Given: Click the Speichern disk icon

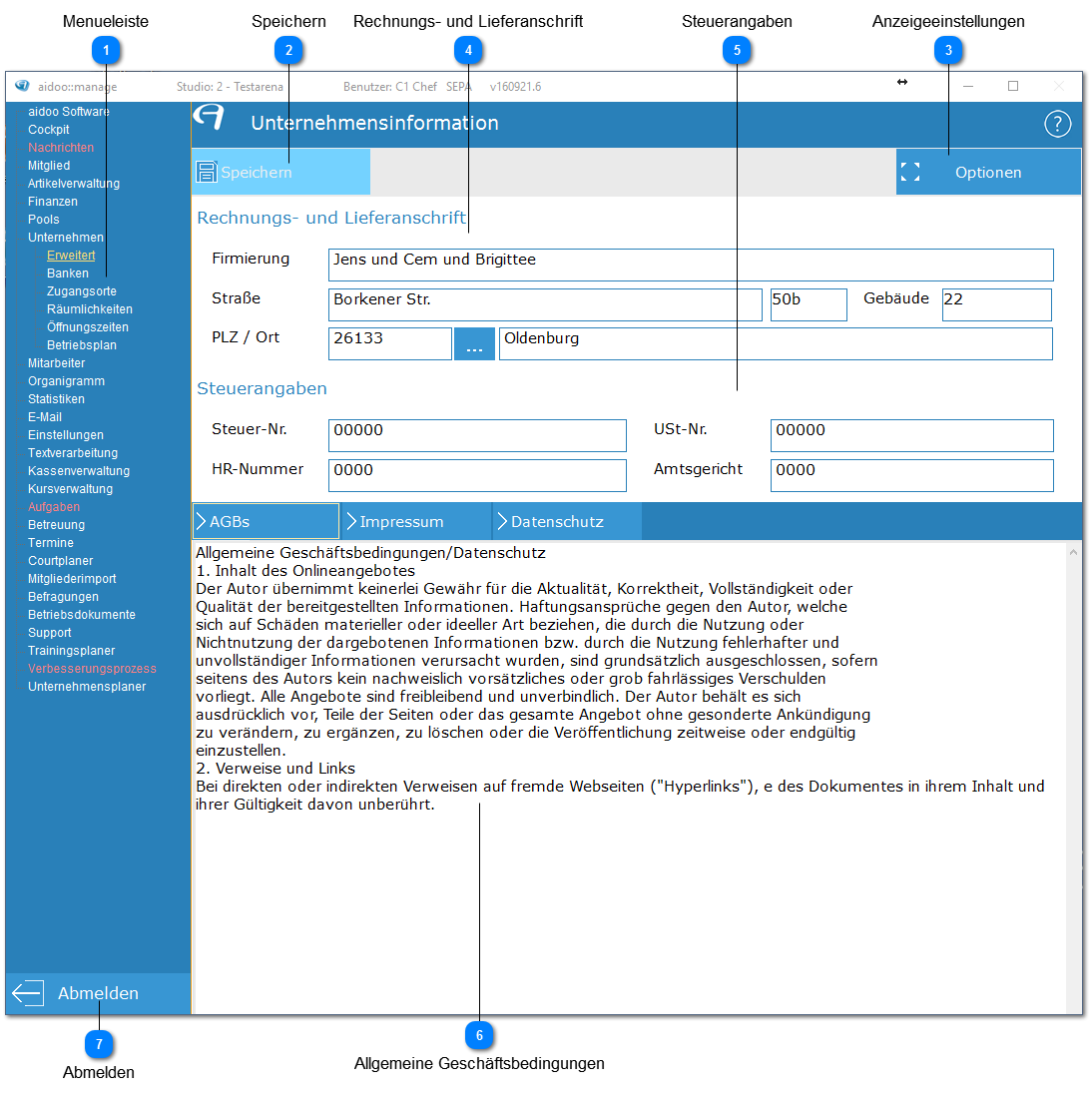Looking at the screenshot, I should pyautogui.click(x=206, y=172).
